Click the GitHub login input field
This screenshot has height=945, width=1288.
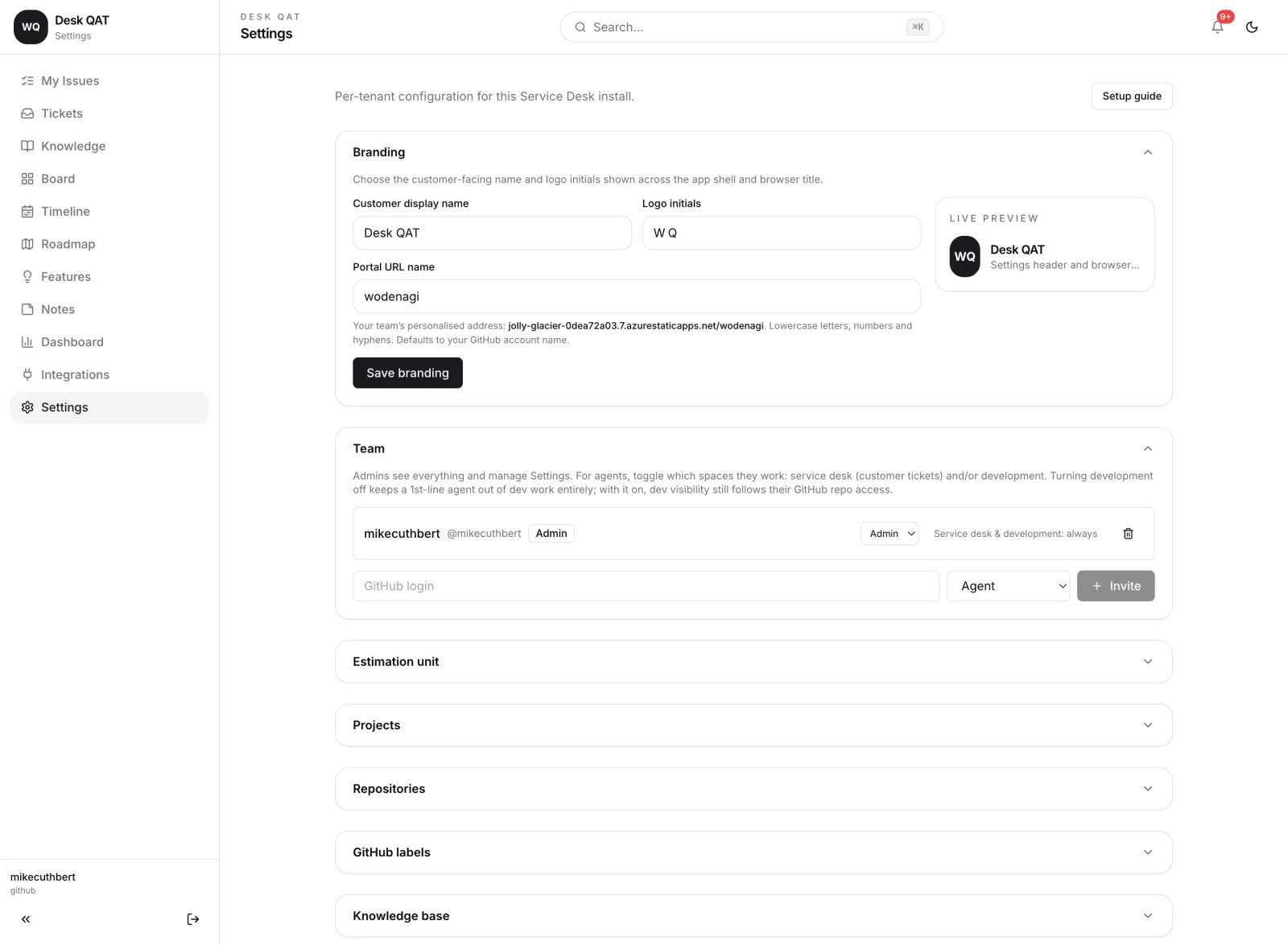(x=646, y=586)
